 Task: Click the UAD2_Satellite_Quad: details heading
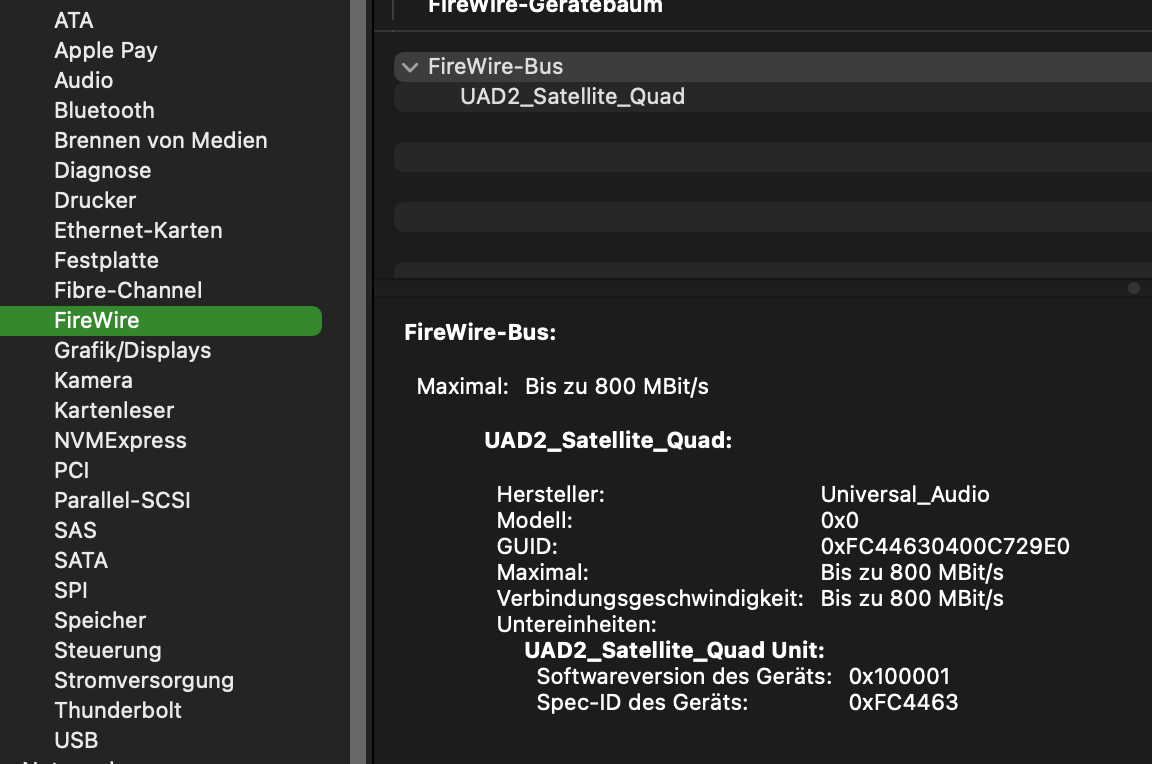tap(608, 440)
